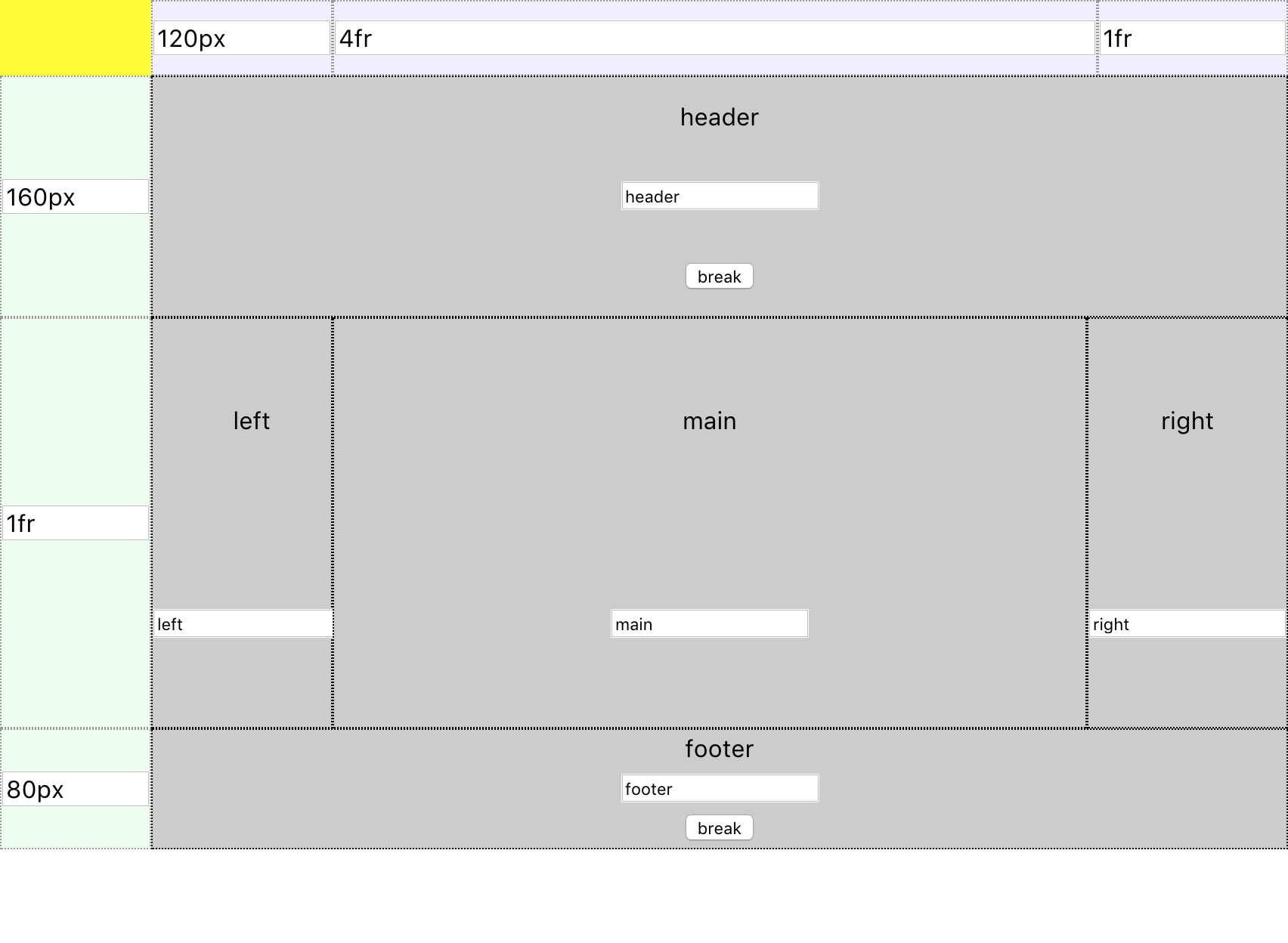Click the yellow corner swatch
The height and width of the screenshot is (943, 1288).
point(76,38)
